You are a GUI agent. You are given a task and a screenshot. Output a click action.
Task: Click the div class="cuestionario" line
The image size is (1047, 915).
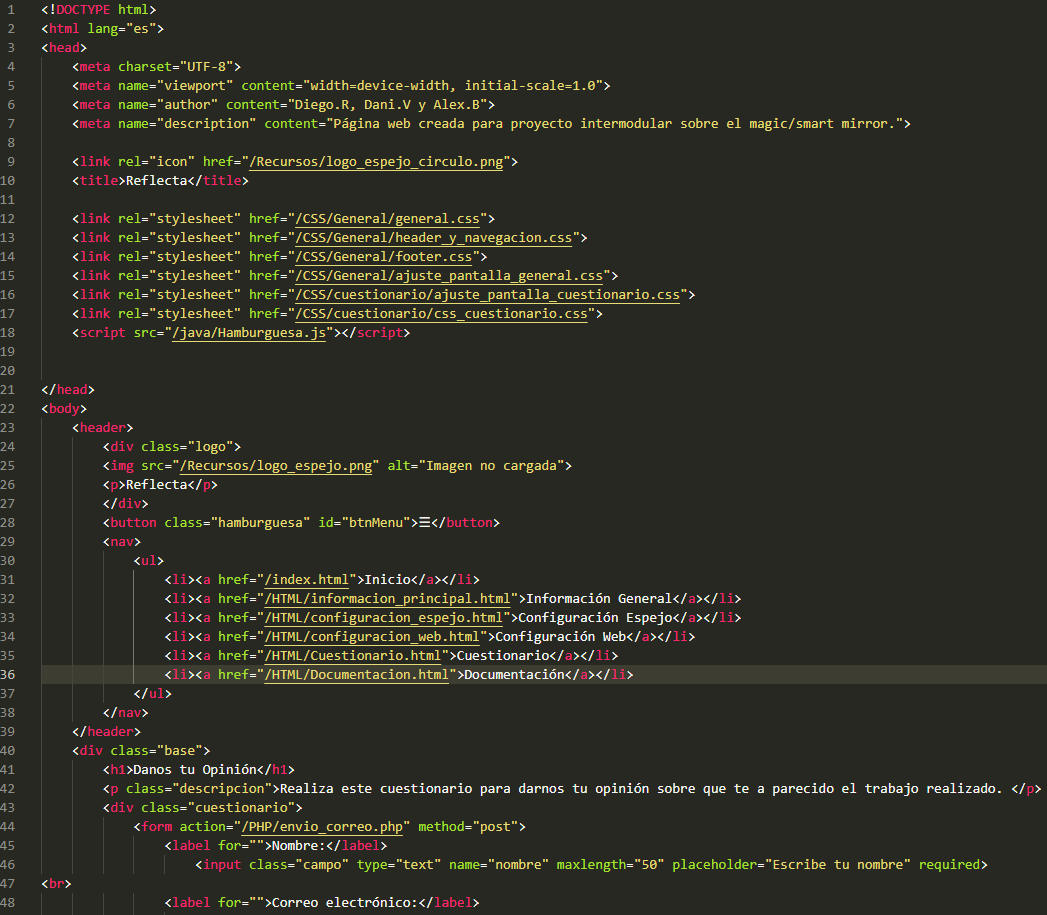(202, 809)
